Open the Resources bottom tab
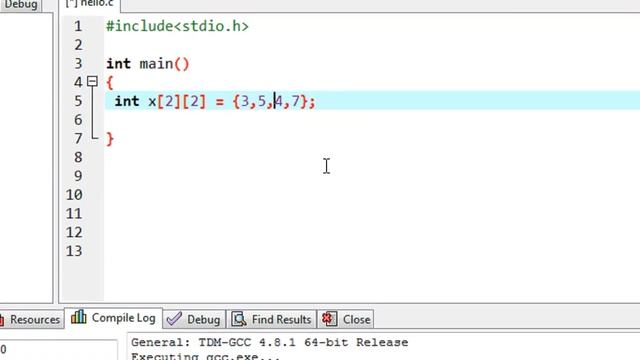 coord(31,319)
